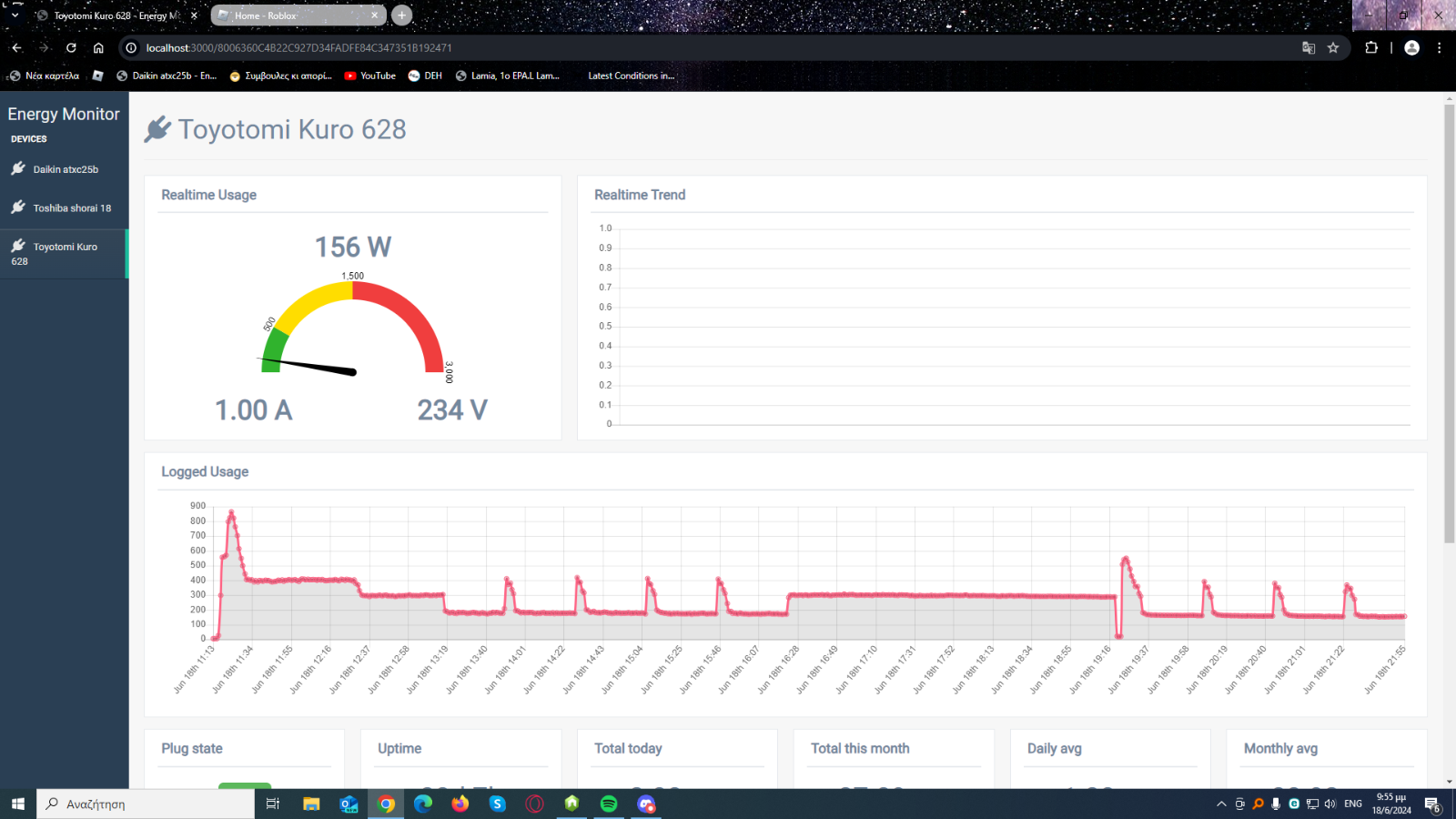Open Microsoft Edge from the taskbar
The height and width of the screenshot is (819, 1456).
tap(423, 804)
